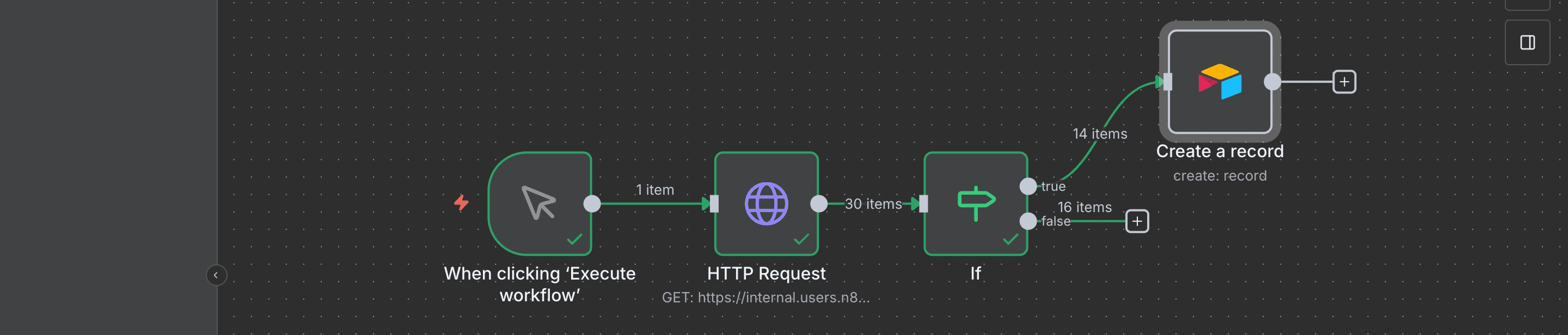Click the false output connector of If

tap(1027, 221)
